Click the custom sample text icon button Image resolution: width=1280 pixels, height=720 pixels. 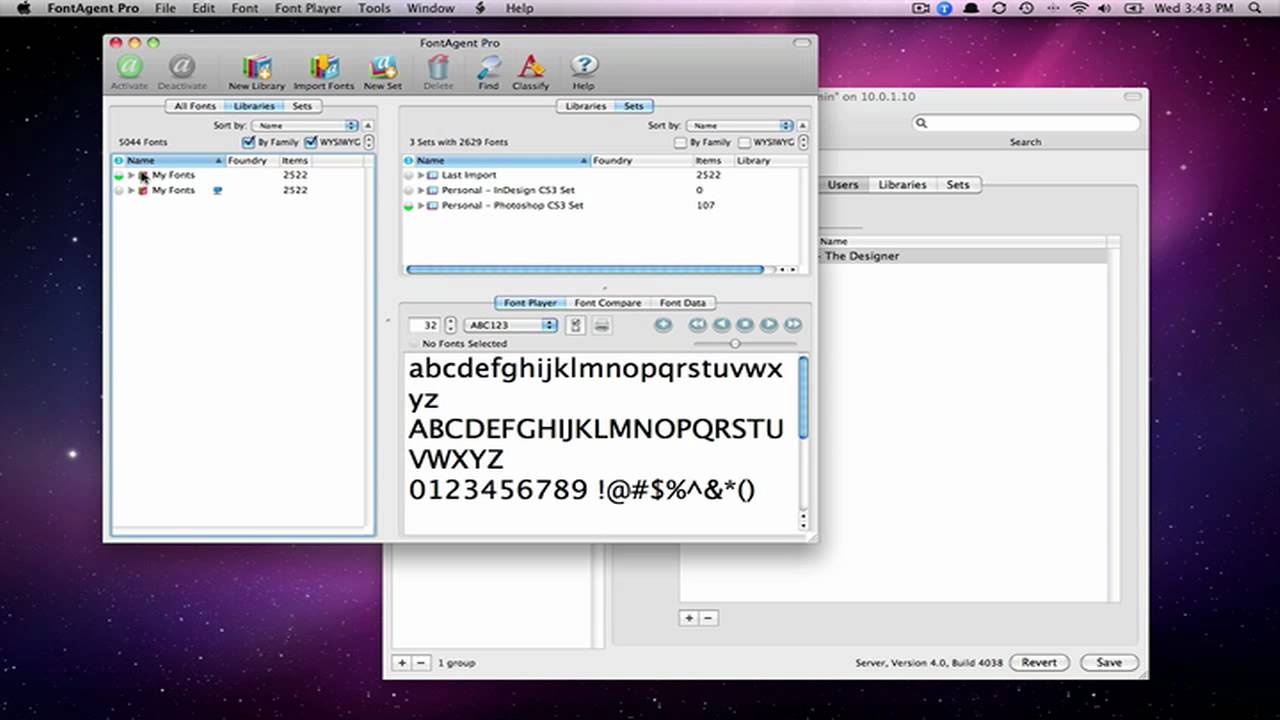point(575,325)
